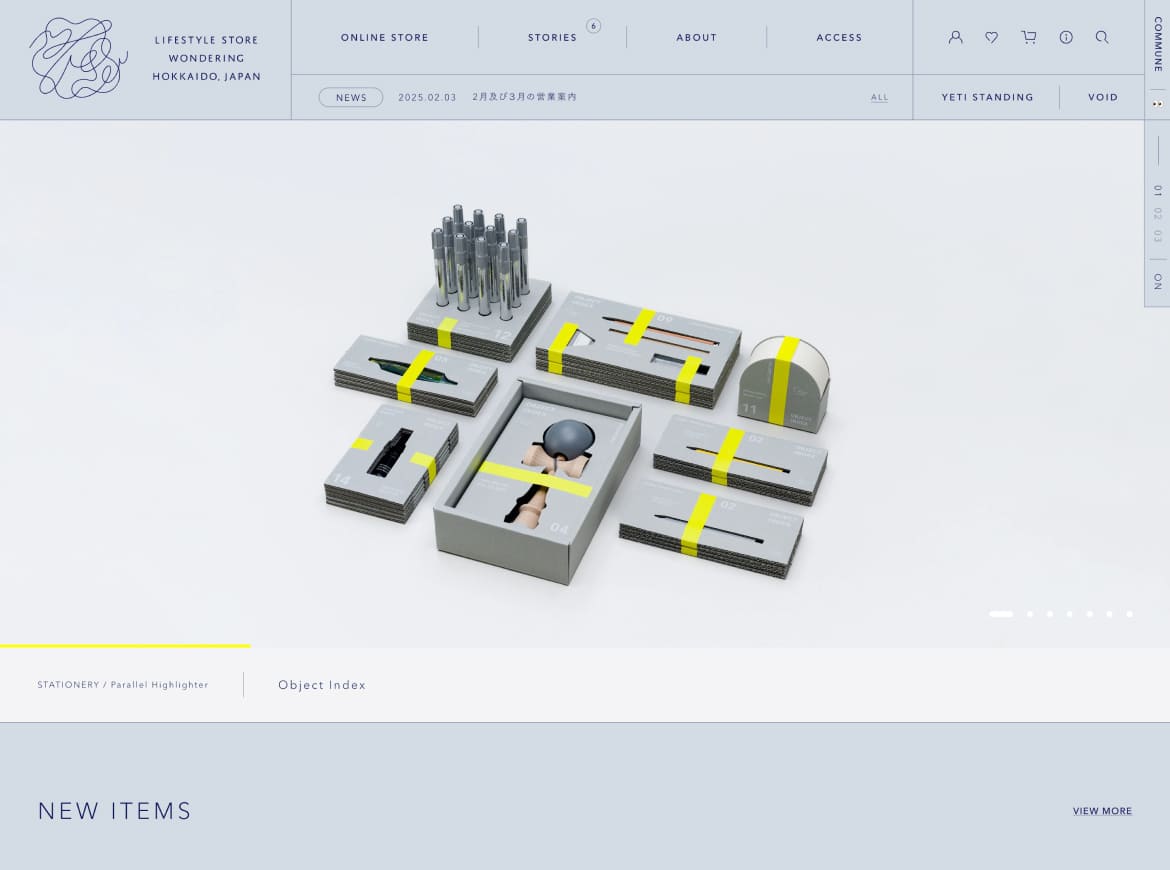Open the YETI STANDING link

[x=987, y=97]
